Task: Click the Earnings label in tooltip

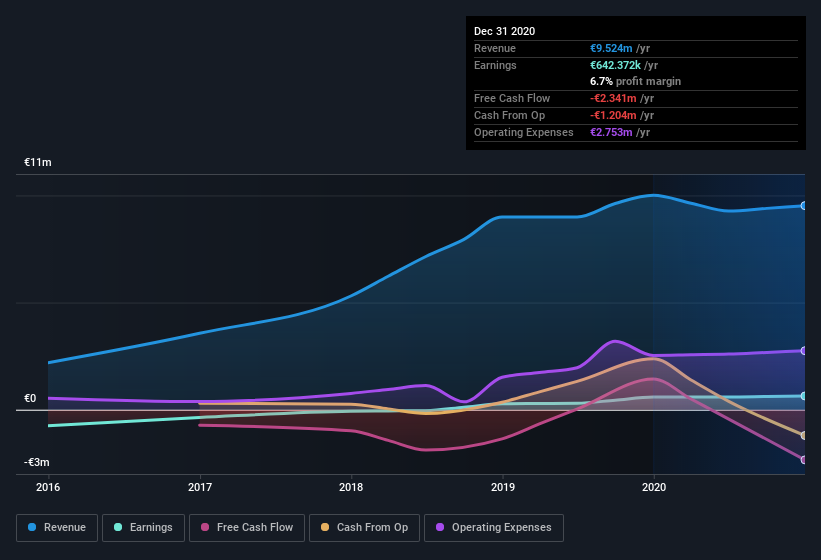Action: tap(495, 65)
